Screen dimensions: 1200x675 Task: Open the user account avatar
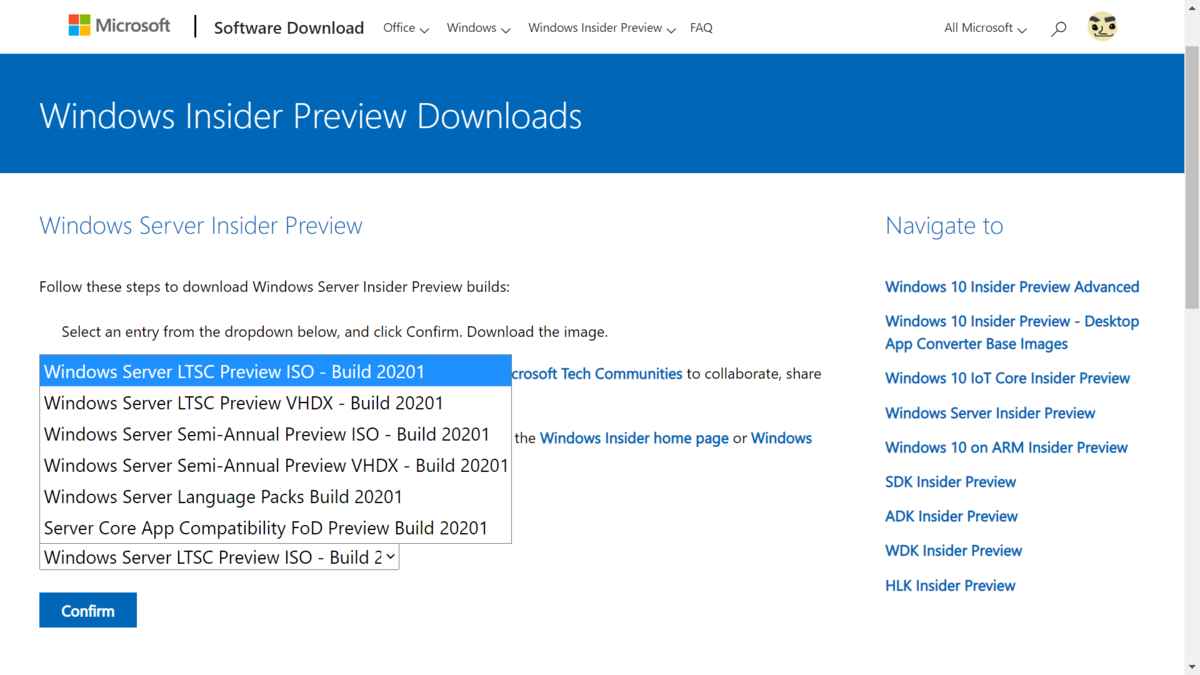click(x=1102, y=27)
